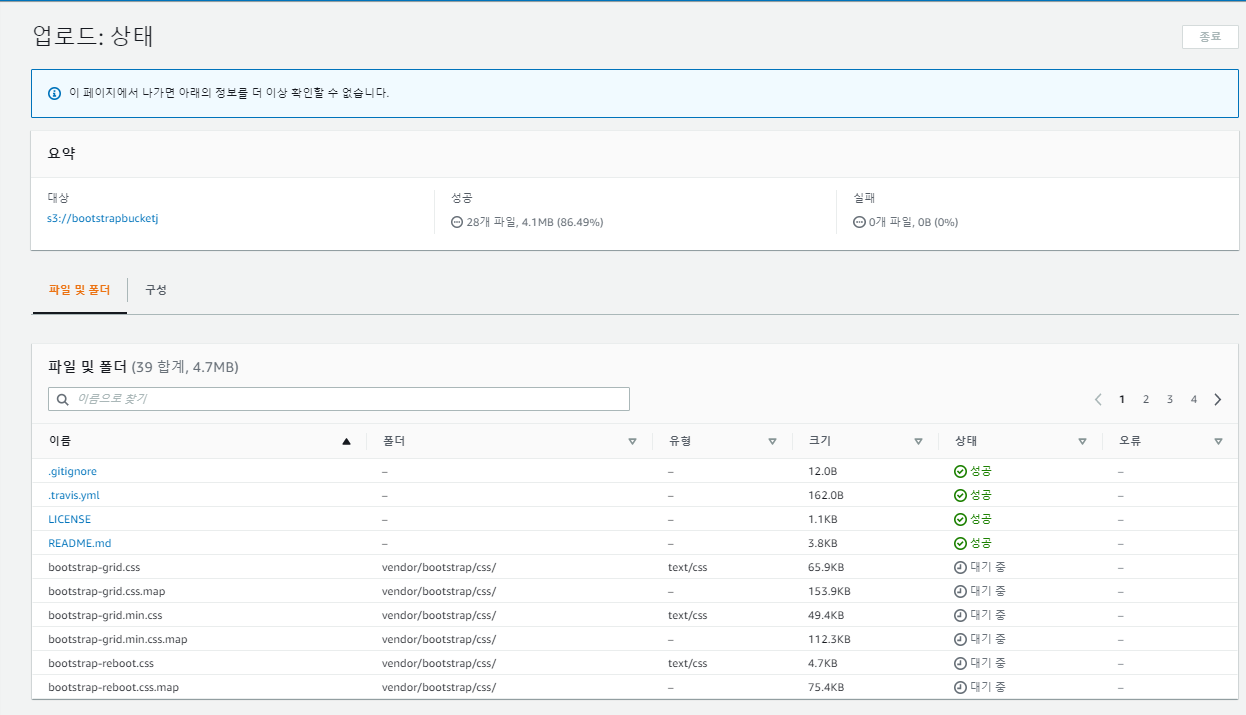Open the 오류 column sort arrow
1246x715 pixels.
click(x=1218, y=441)
